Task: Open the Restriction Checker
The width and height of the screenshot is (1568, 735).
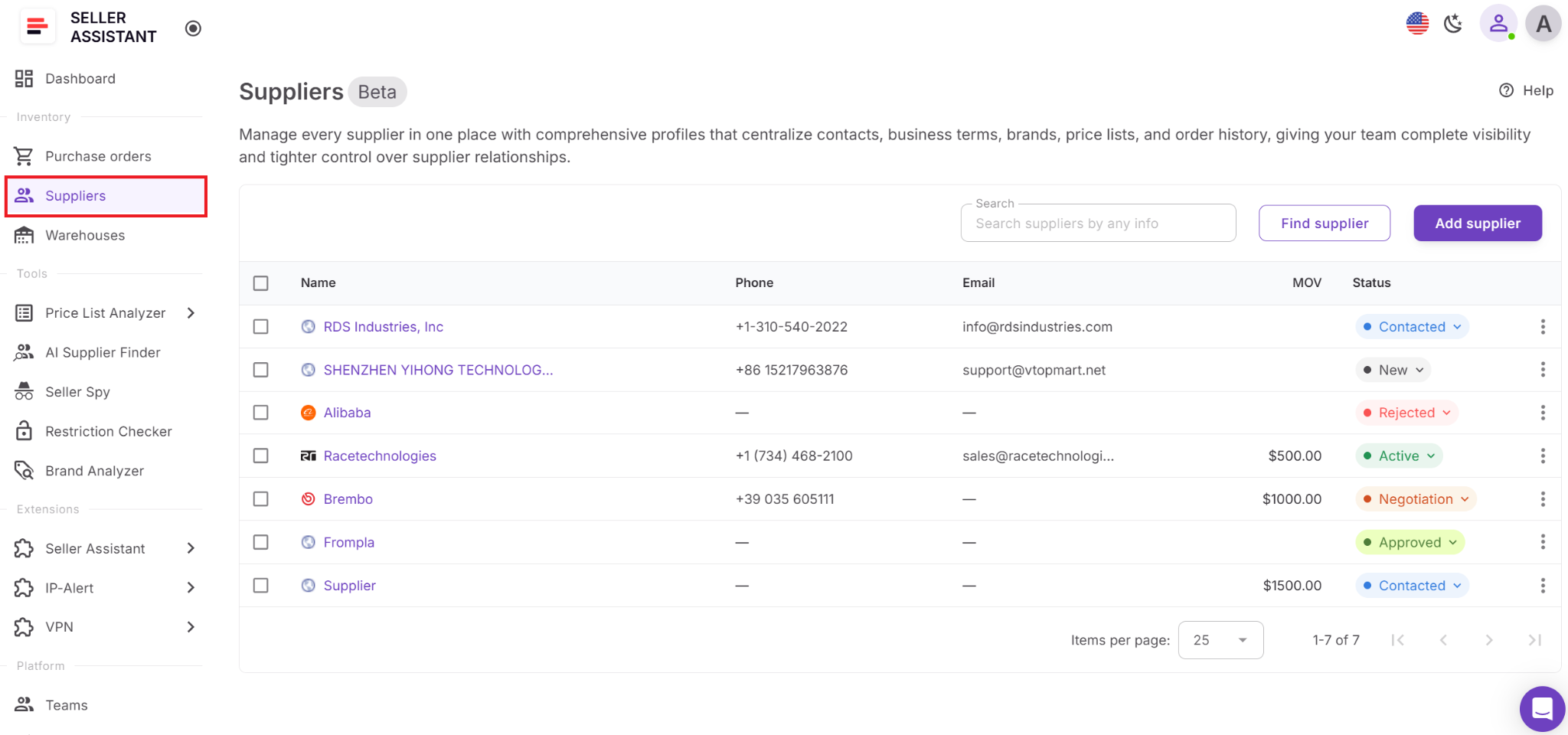Action: 108,431
